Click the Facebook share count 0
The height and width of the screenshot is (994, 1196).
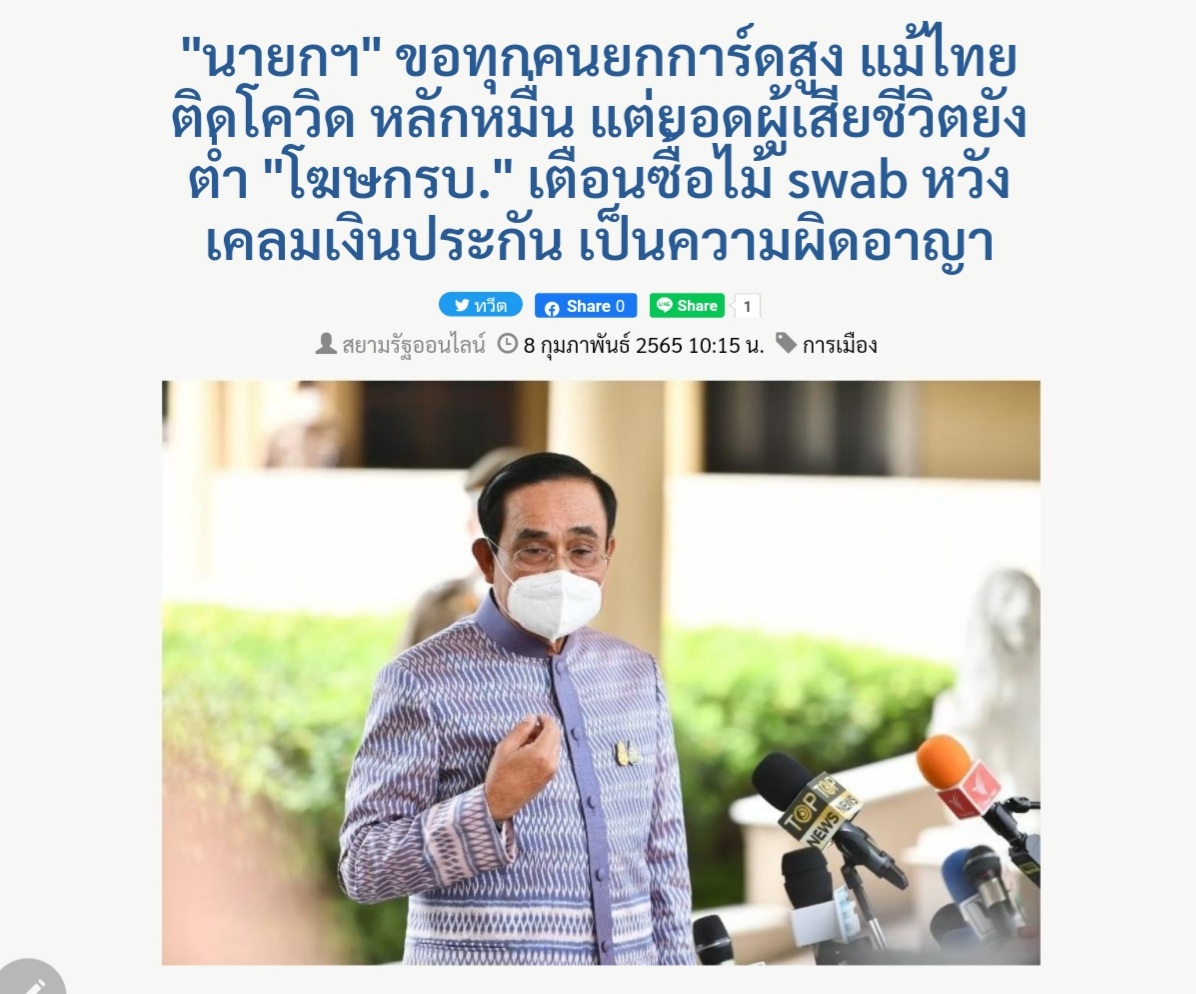[x=620, y=306]
